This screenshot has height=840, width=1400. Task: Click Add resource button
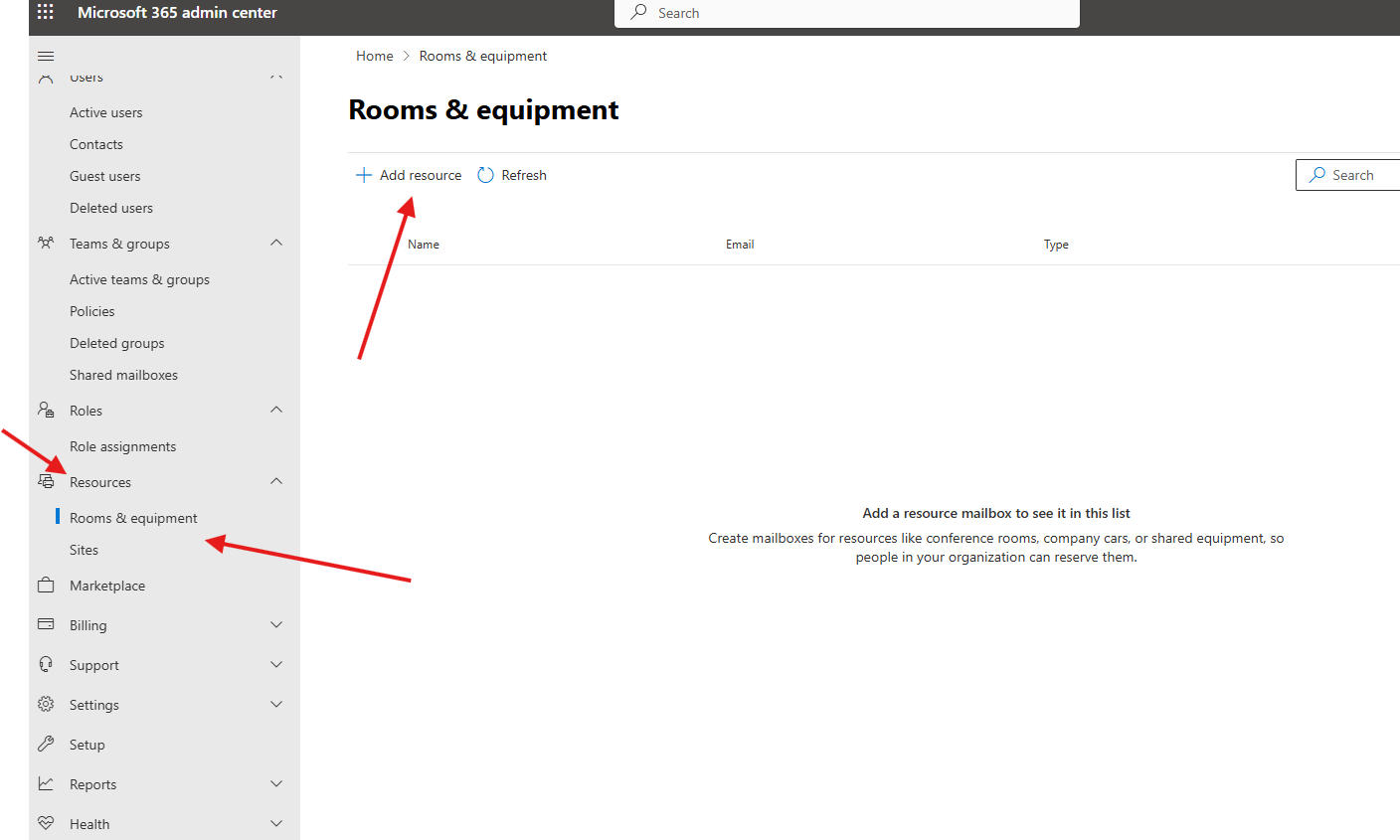click(x=409, y=175)
